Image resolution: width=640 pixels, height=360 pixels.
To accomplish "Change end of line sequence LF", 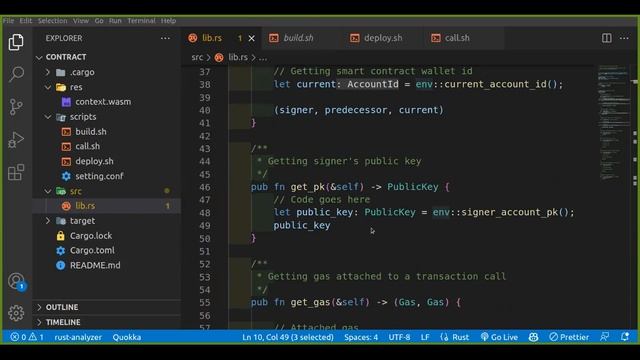I will click(x=425, y=337).
